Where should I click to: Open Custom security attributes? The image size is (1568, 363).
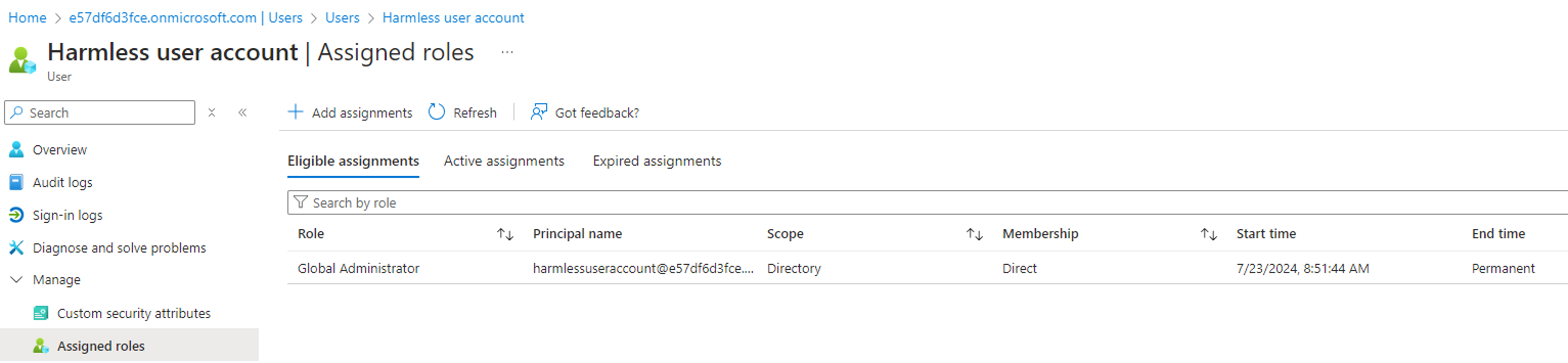134,313
